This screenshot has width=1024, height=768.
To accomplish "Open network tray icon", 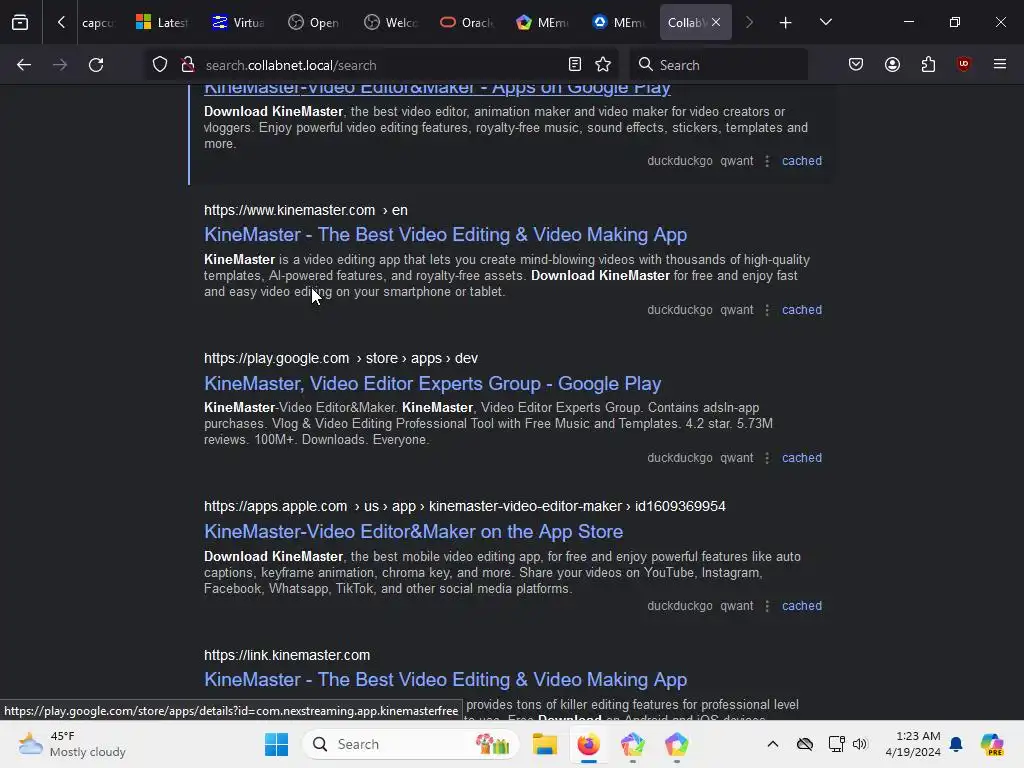I will [836, 744].
